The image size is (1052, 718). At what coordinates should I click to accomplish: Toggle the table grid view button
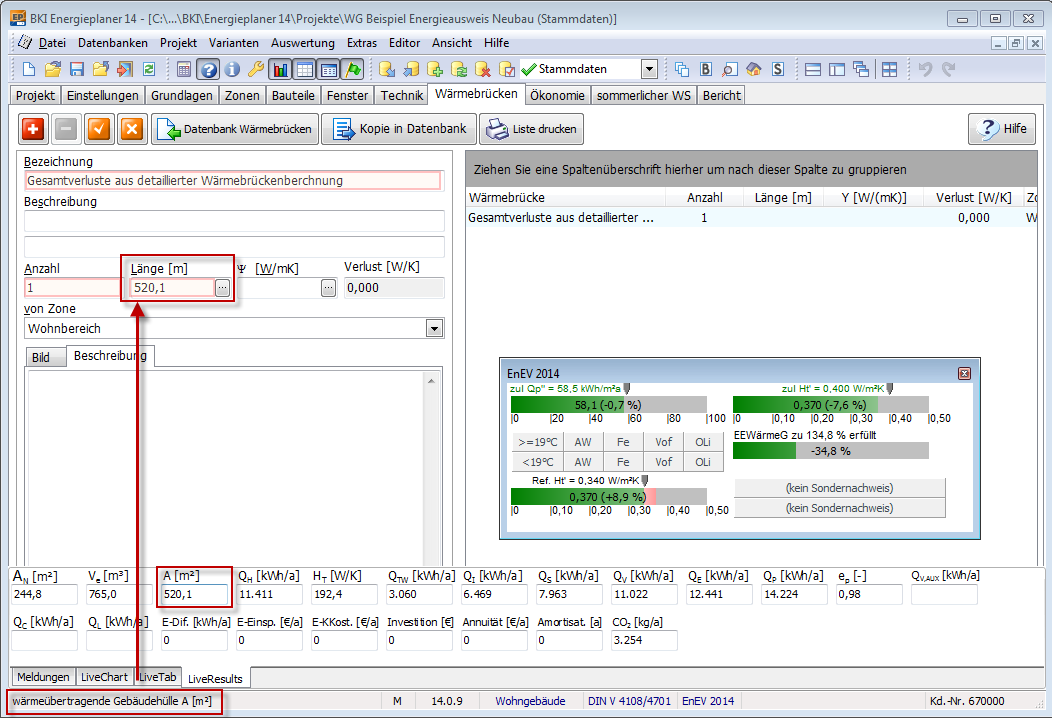click(305, 69)
